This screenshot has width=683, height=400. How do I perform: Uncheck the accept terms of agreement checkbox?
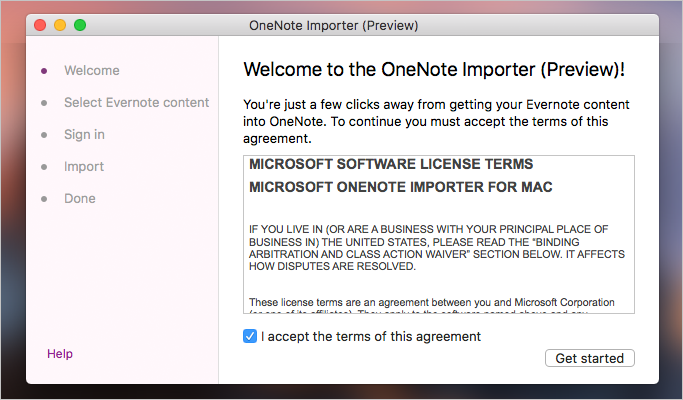(250, 336)
